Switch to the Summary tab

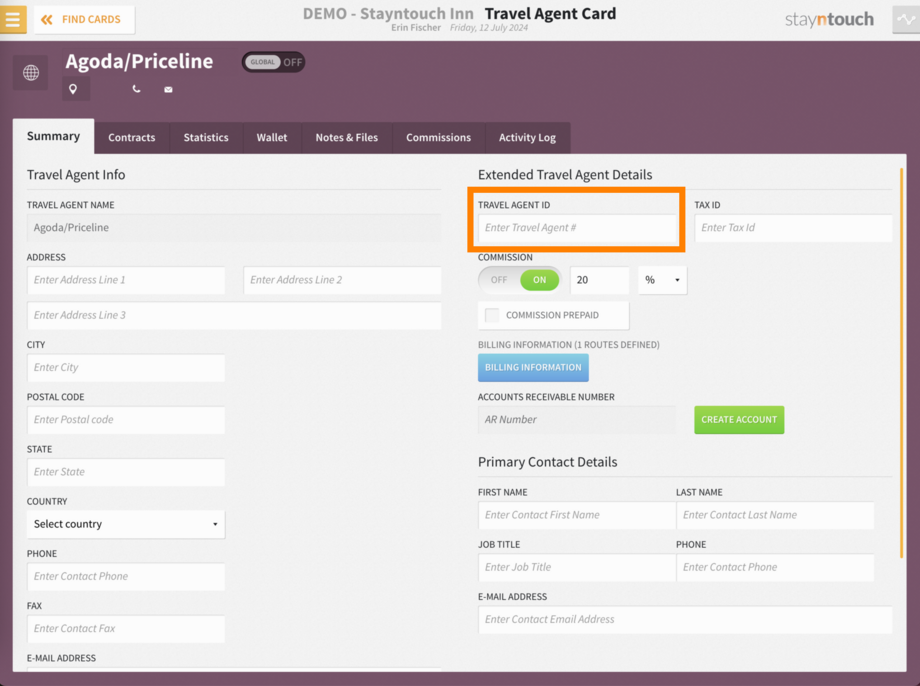point(53,136)
